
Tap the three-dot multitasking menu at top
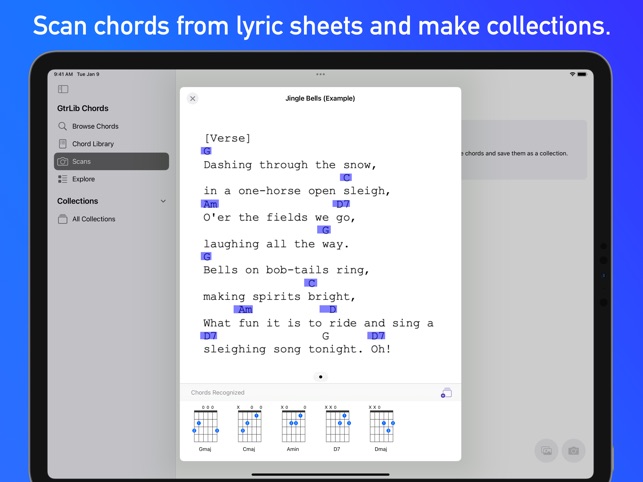click(x=320, y=74)
